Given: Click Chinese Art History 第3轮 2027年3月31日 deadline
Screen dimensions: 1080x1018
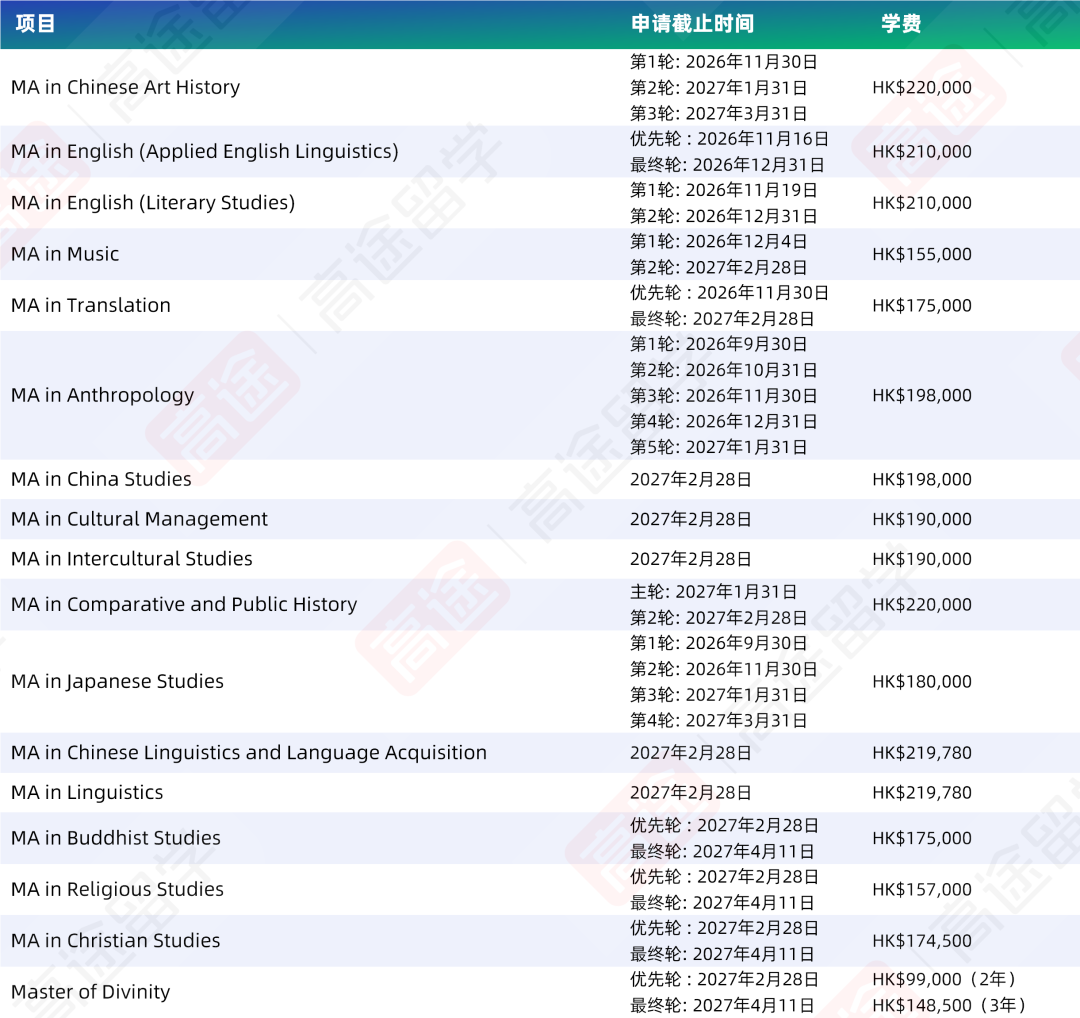Looking at the screenshot, I should 718,114.
